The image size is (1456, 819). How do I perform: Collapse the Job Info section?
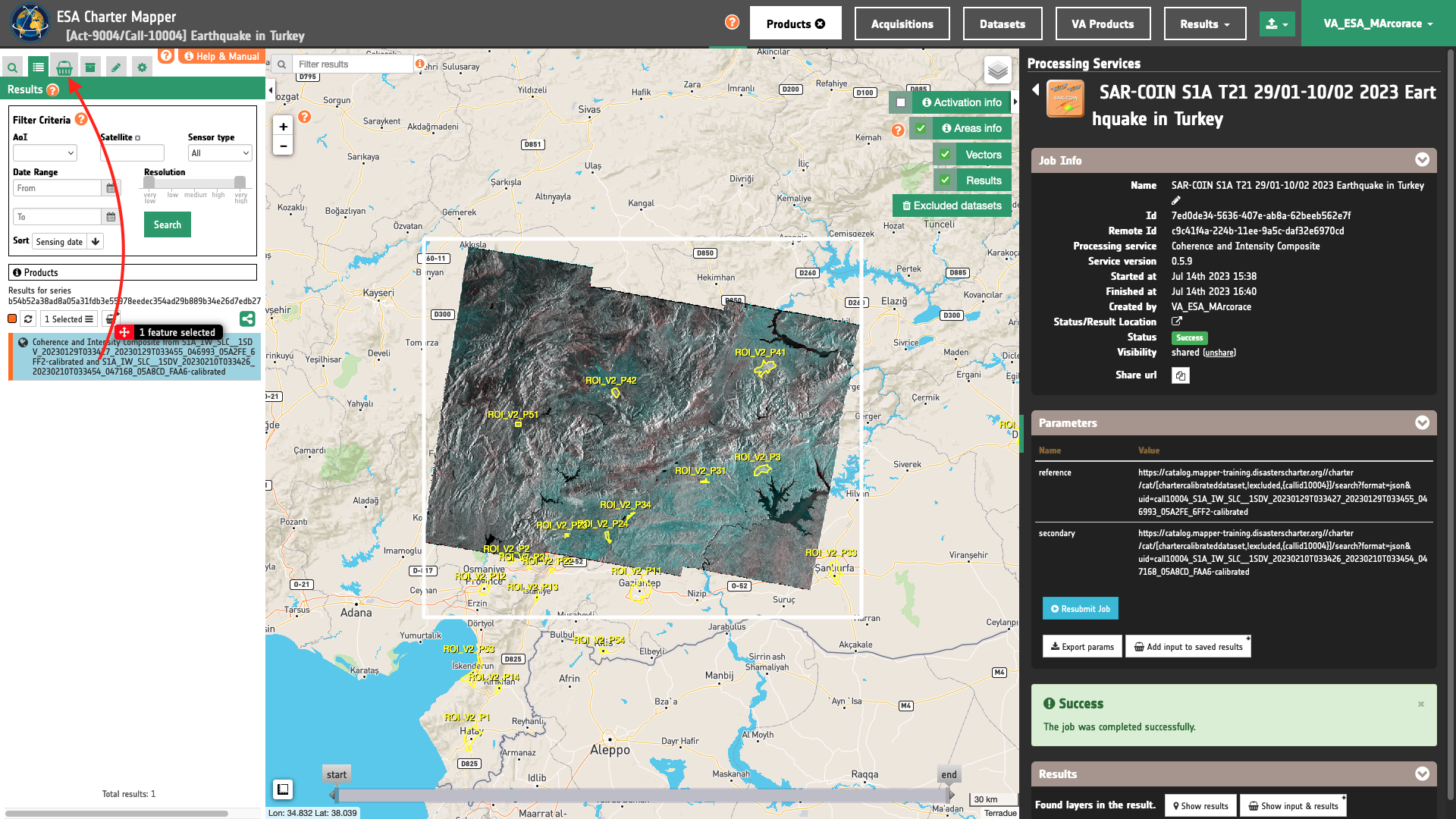click(1422, 160)
